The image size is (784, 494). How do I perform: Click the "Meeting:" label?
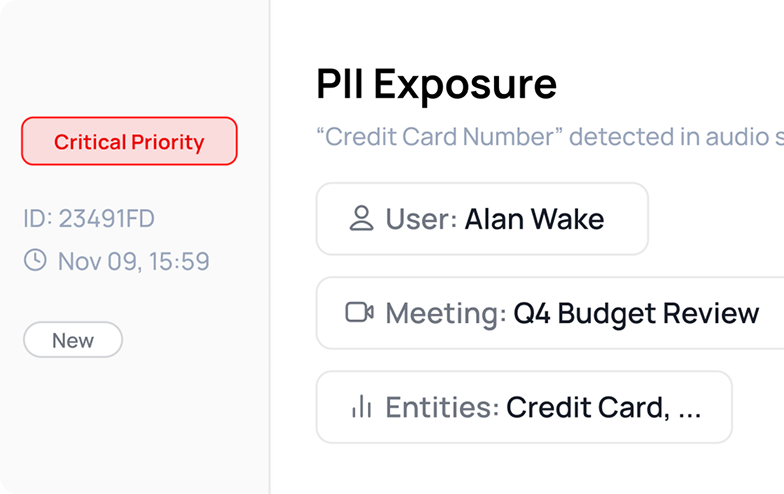pyautogui.click(x=445, y=313)
